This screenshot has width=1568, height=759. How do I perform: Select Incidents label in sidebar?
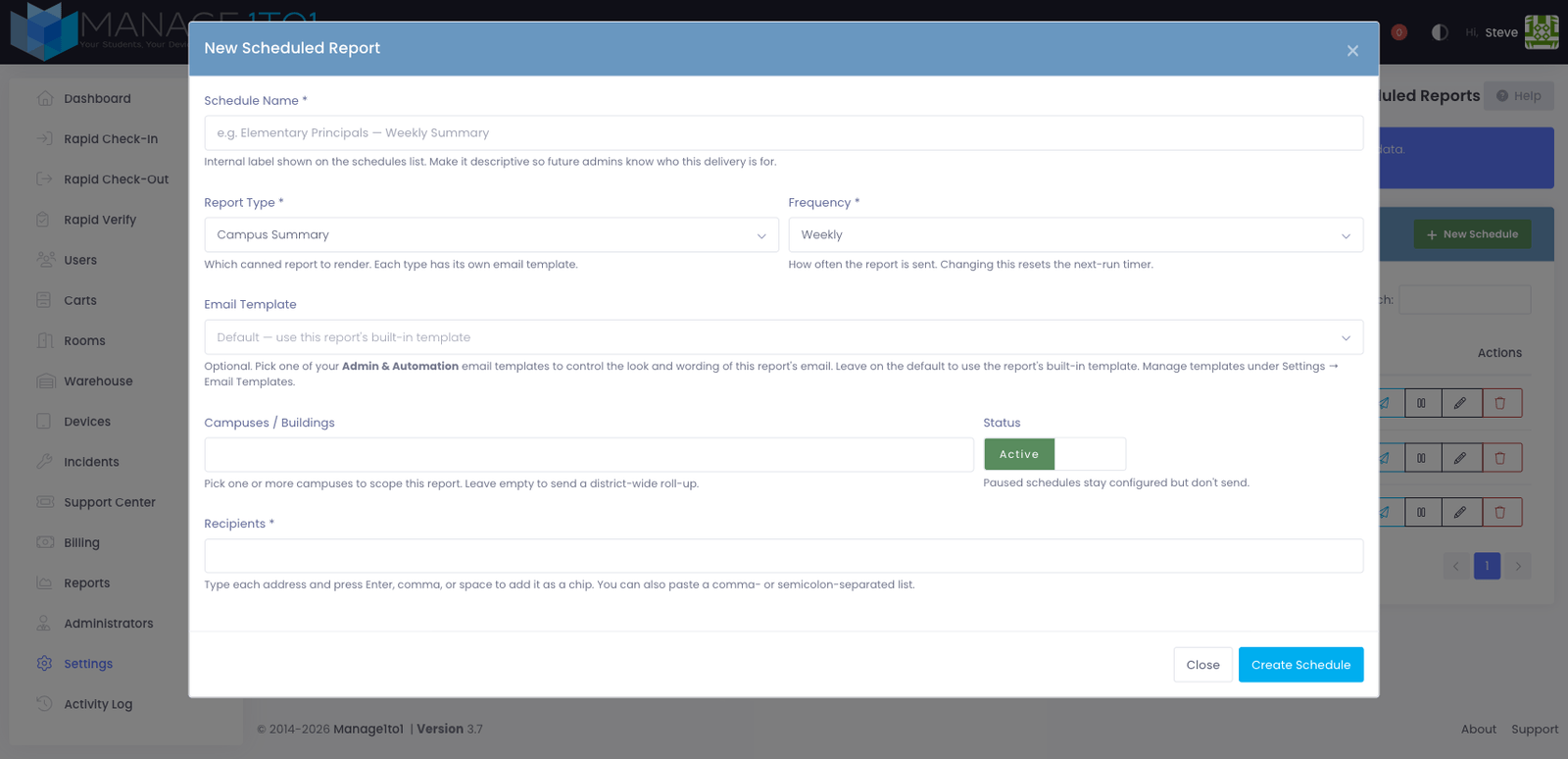91,462
